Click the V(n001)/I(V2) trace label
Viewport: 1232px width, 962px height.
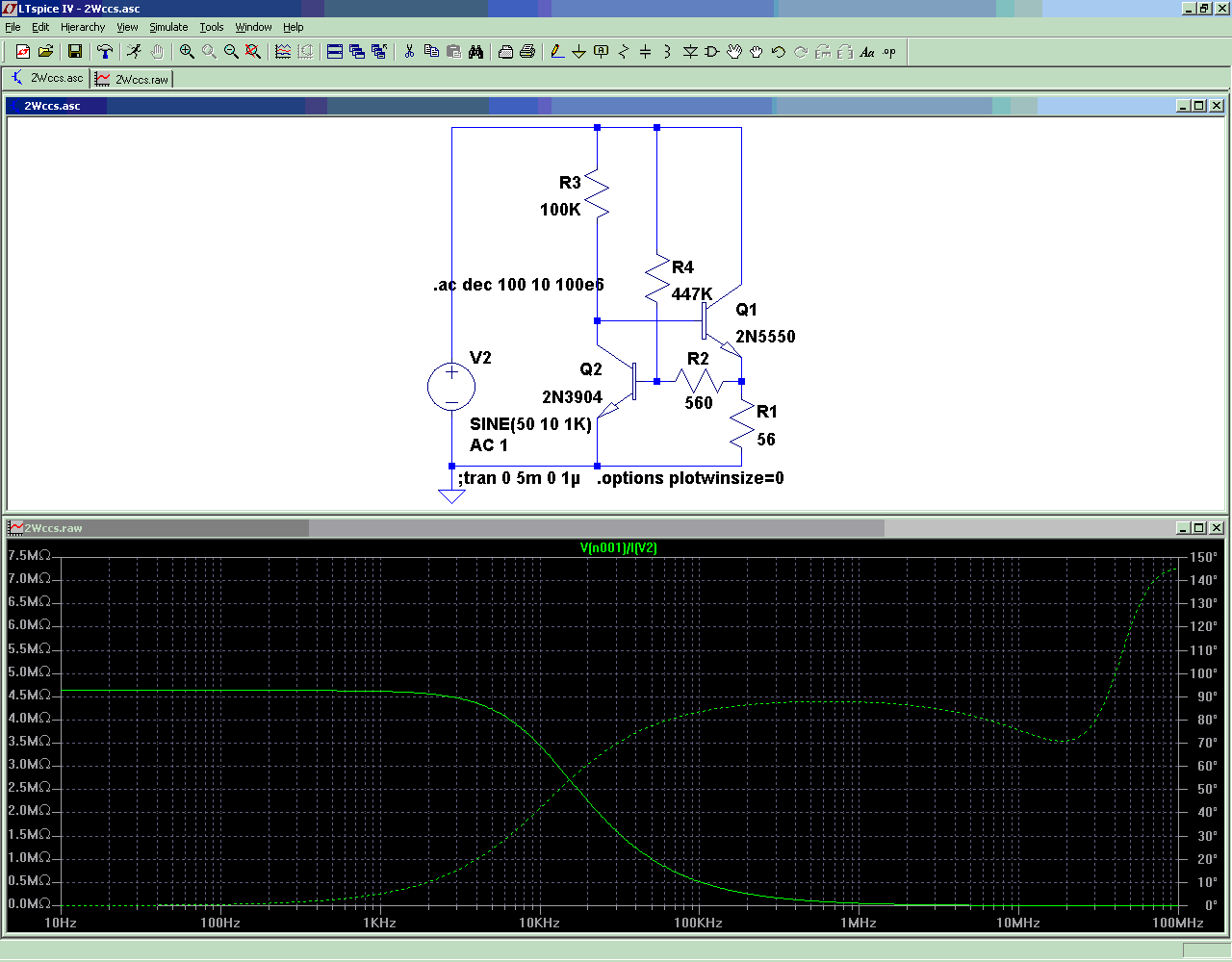pyautogui.click(x=619, y=547)
